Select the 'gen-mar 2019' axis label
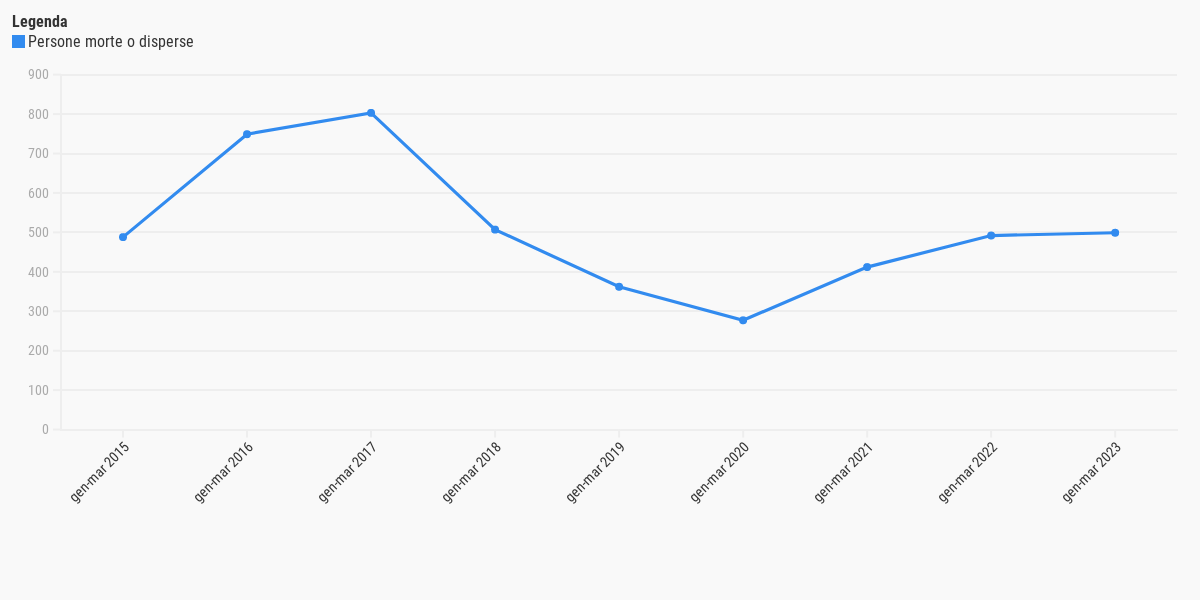This screenshot has height=600, width=1200. click(x=597, y=471)
